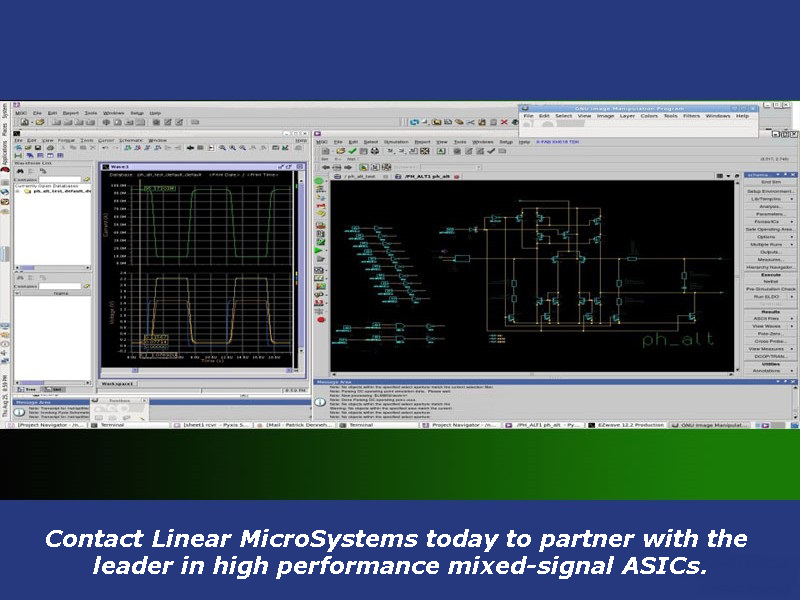Open Places menu in left GNOME panel
The width and height of the screenshot is (800, 600).
pyautogui.click(x=5, y=129)
